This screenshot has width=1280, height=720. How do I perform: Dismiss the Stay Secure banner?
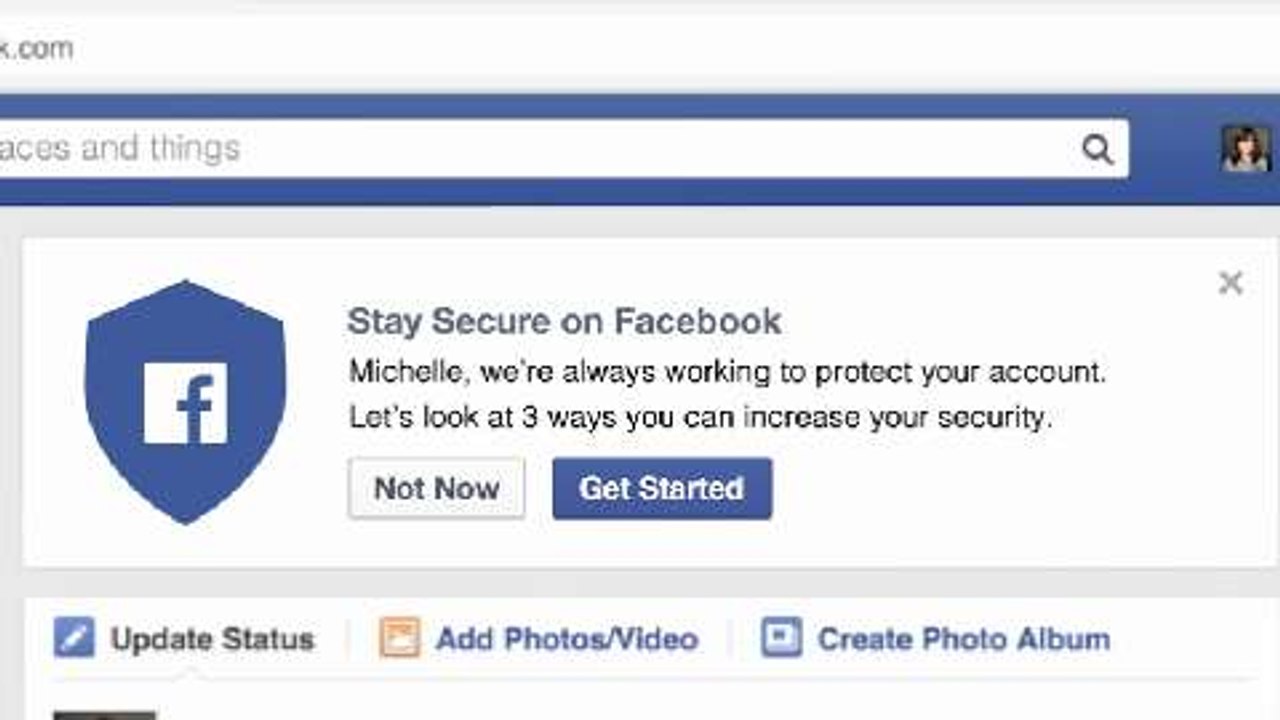point(1230,283)
